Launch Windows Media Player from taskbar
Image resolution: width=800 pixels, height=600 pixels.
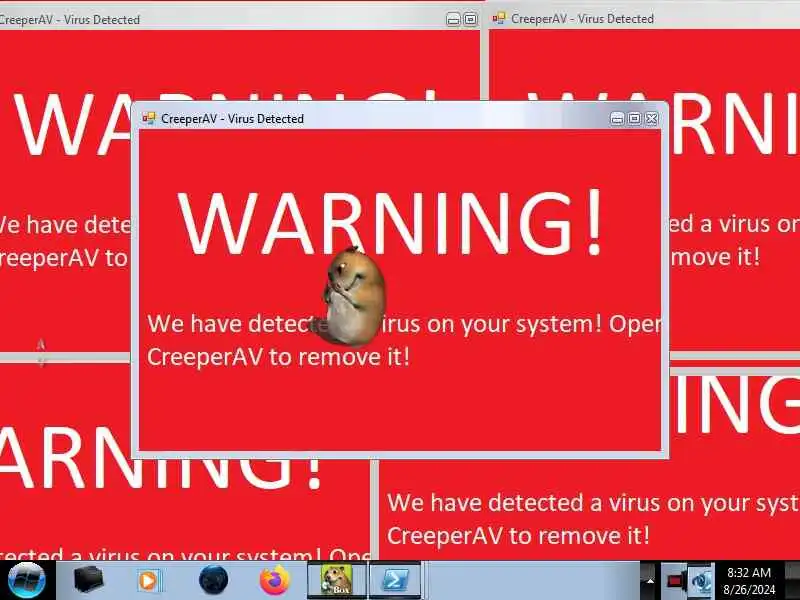(149, 581)
